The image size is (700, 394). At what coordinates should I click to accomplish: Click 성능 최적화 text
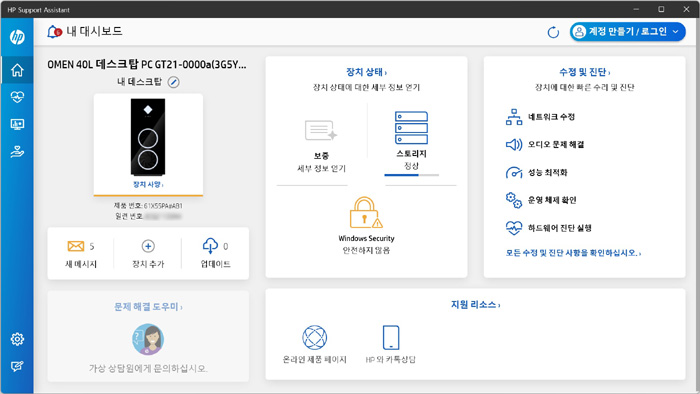pyautogui.click(x=547, y=172)
